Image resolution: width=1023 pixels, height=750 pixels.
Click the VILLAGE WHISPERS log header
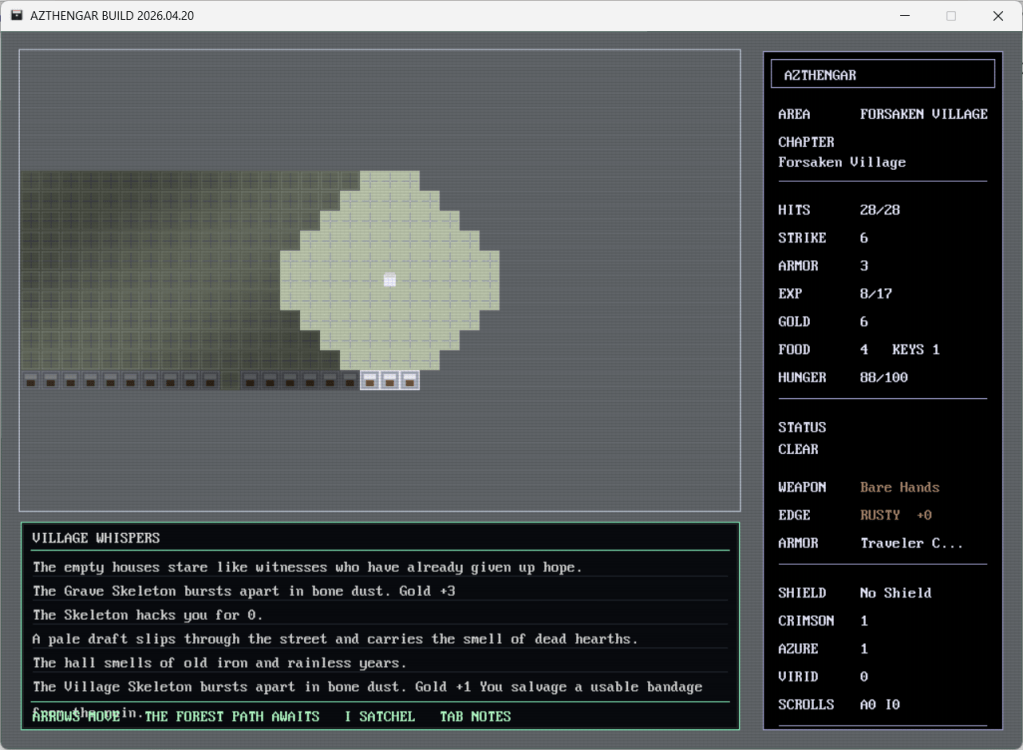pyautogui.click(x=96, y=537)
